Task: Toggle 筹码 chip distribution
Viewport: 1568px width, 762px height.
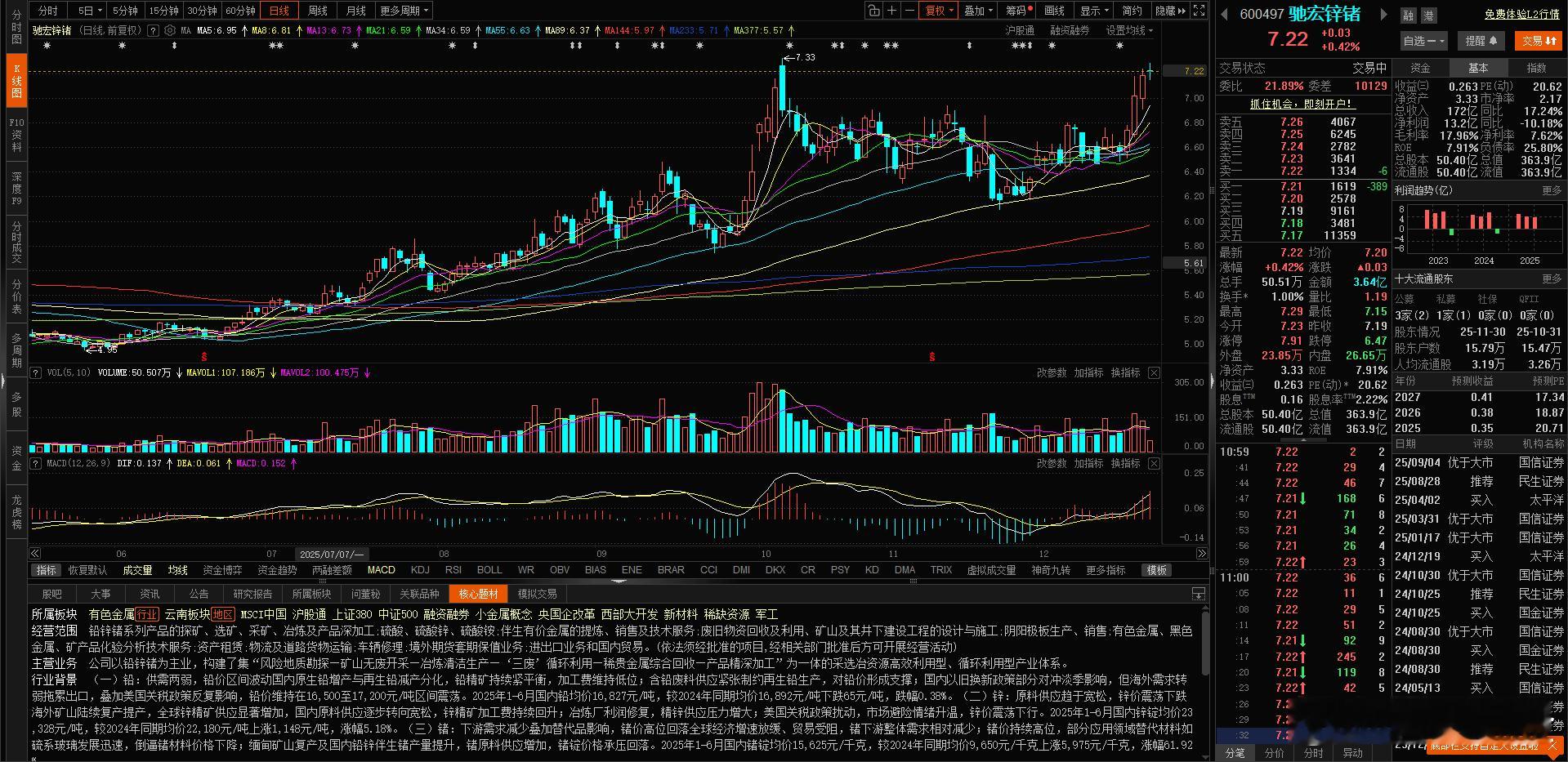Action: 1018,11
